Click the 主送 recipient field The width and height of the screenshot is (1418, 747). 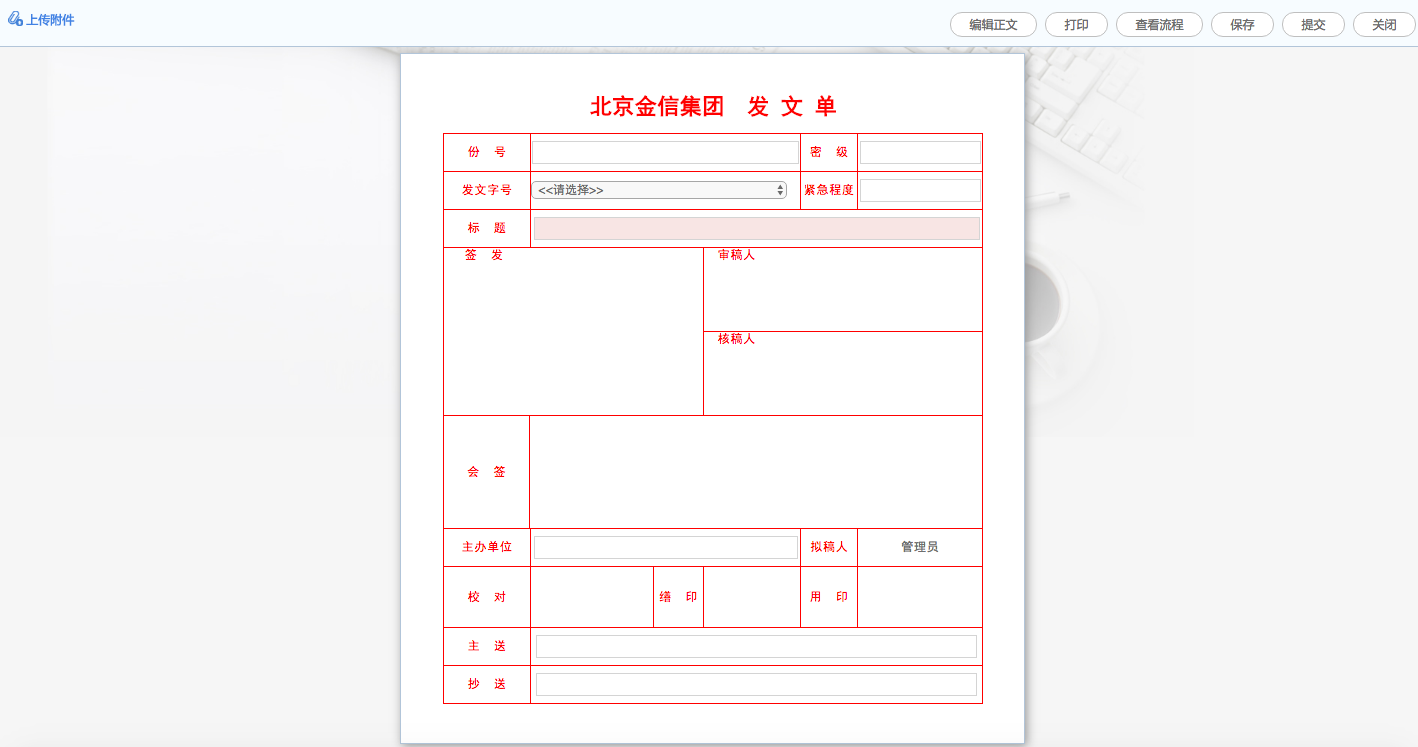[756, 646]
